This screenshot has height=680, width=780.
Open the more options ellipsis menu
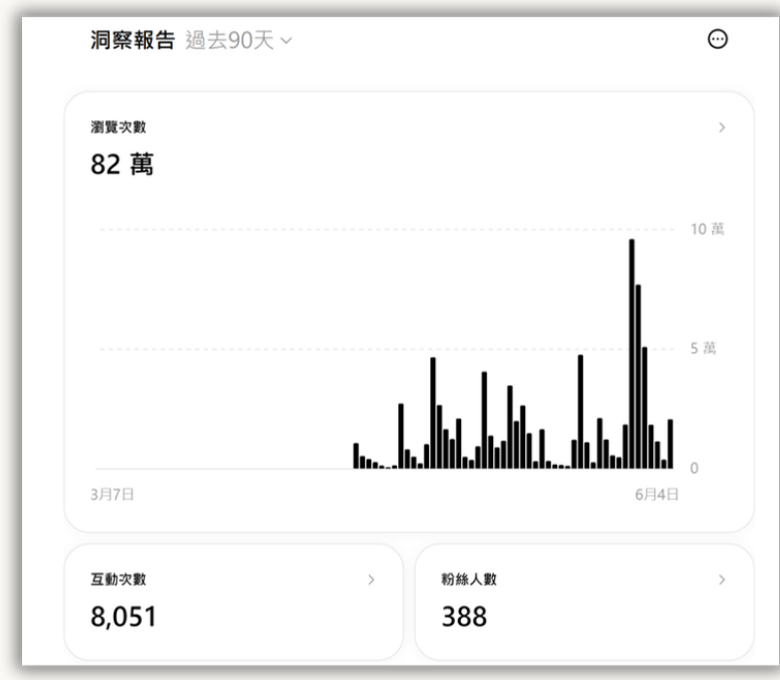click(717, 39)
